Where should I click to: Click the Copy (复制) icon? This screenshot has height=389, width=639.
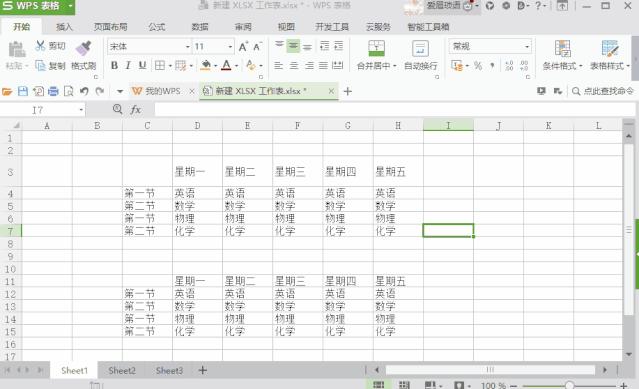40,66
